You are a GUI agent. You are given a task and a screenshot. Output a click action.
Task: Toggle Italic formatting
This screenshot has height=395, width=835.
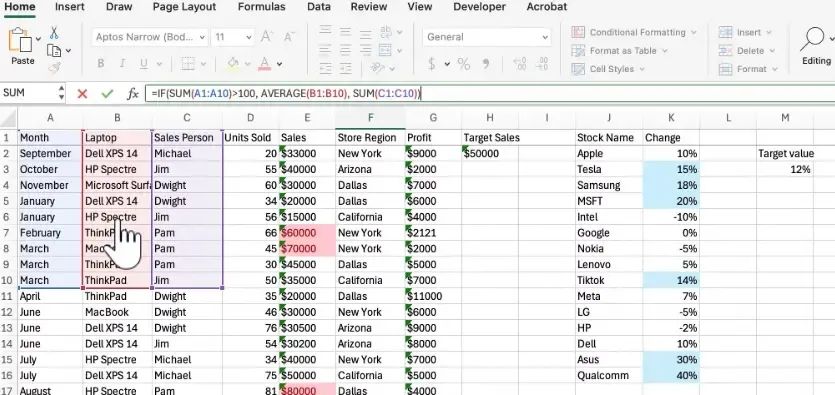[x=122, y=64]
